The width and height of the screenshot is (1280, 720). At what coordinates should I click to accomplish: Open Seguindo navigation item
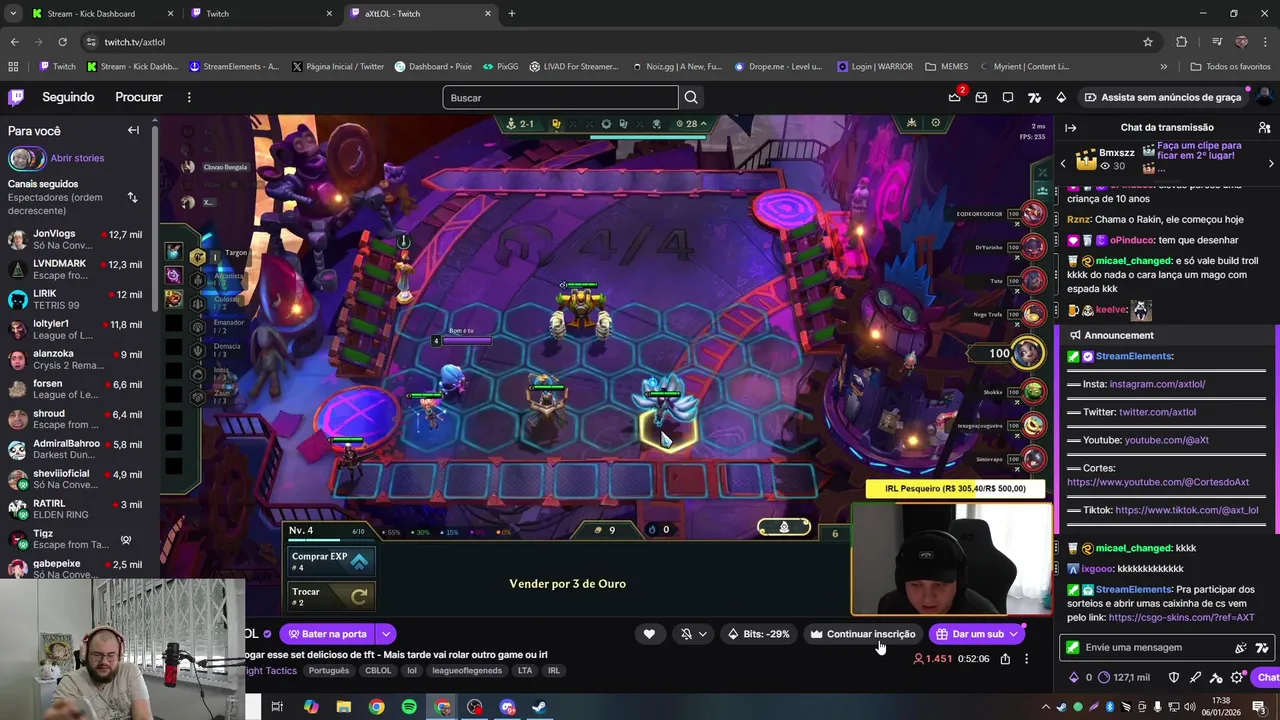click(68, 97)
